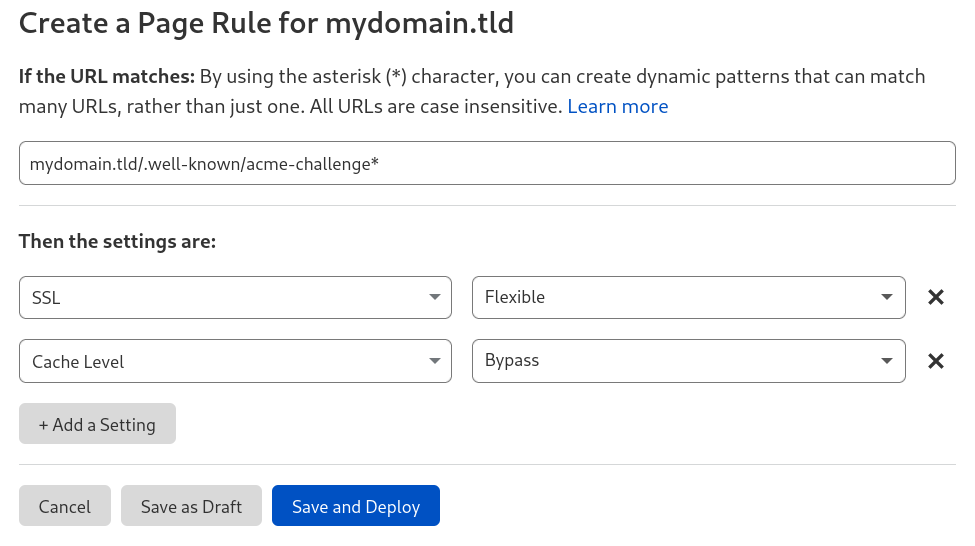This screenshot has width=975, height=546.
Task: Click Save as Draft
Action: 191,506
